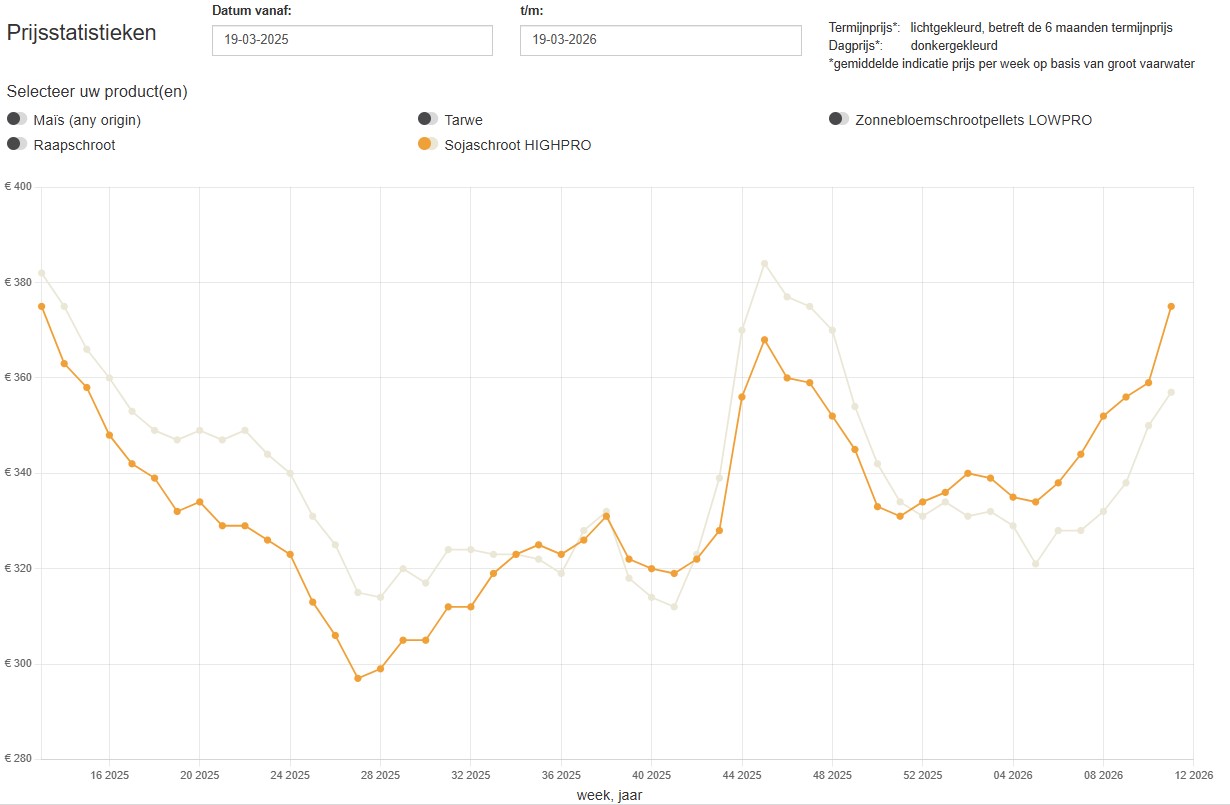Click the Prijsstatistieken page title
Viewport: 1230px width, 805px height.
click(x=82, y=32)
